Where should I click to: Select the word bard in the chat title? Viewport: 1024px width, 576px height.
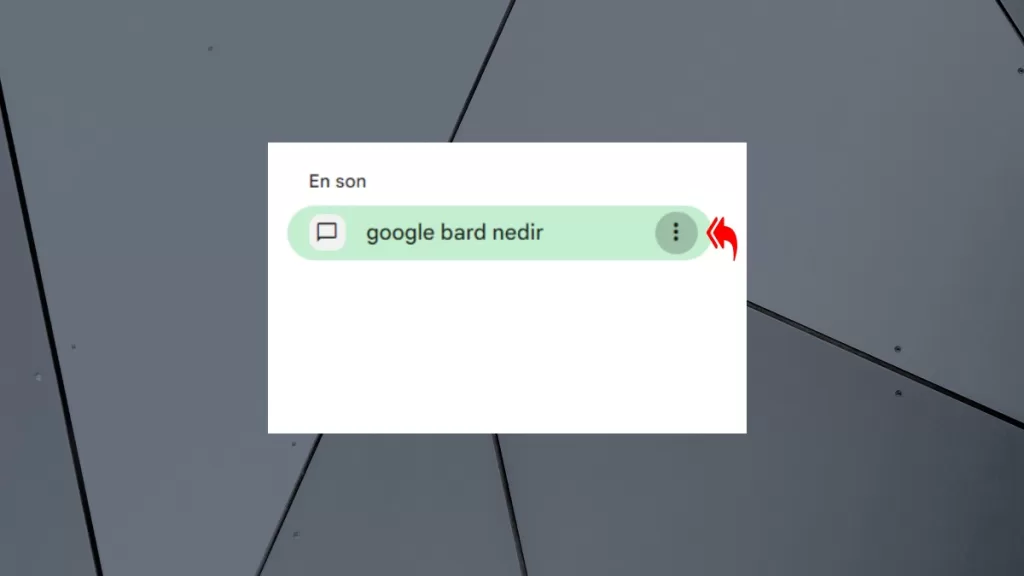[x=463, y=232]
